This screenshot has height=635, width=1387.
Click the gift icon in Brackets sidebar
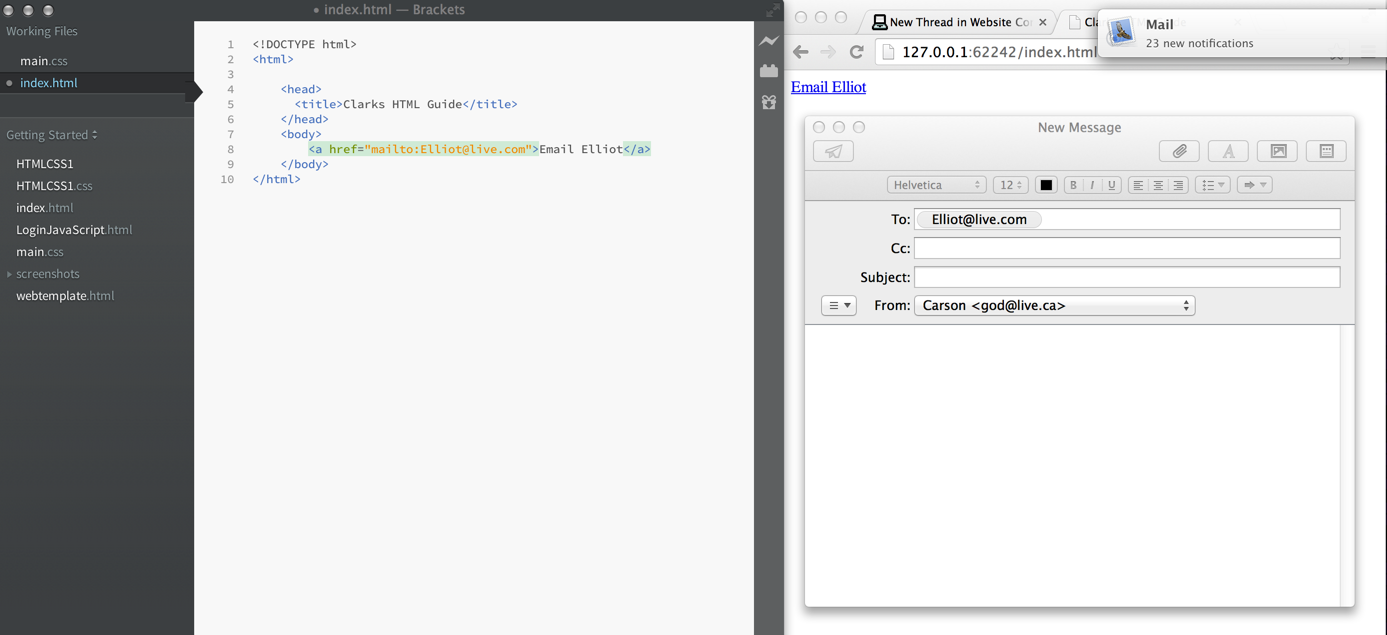tap(769, 102)
